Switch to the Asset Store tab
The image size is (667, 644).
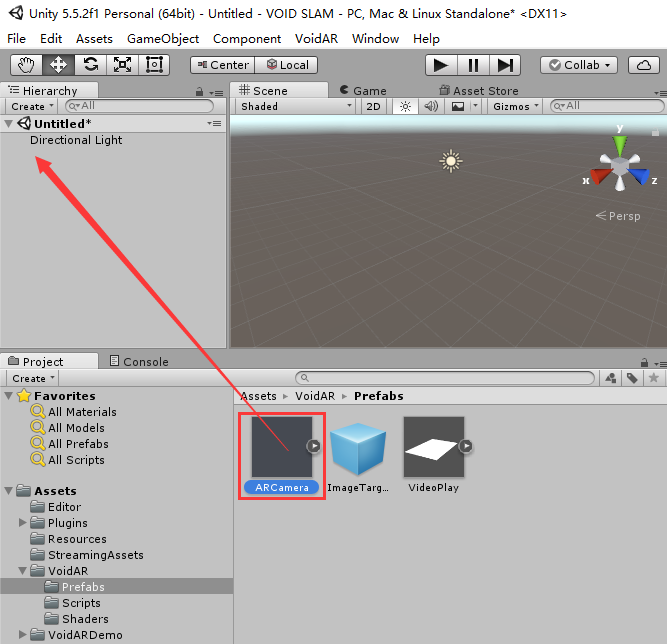(479, 91)
